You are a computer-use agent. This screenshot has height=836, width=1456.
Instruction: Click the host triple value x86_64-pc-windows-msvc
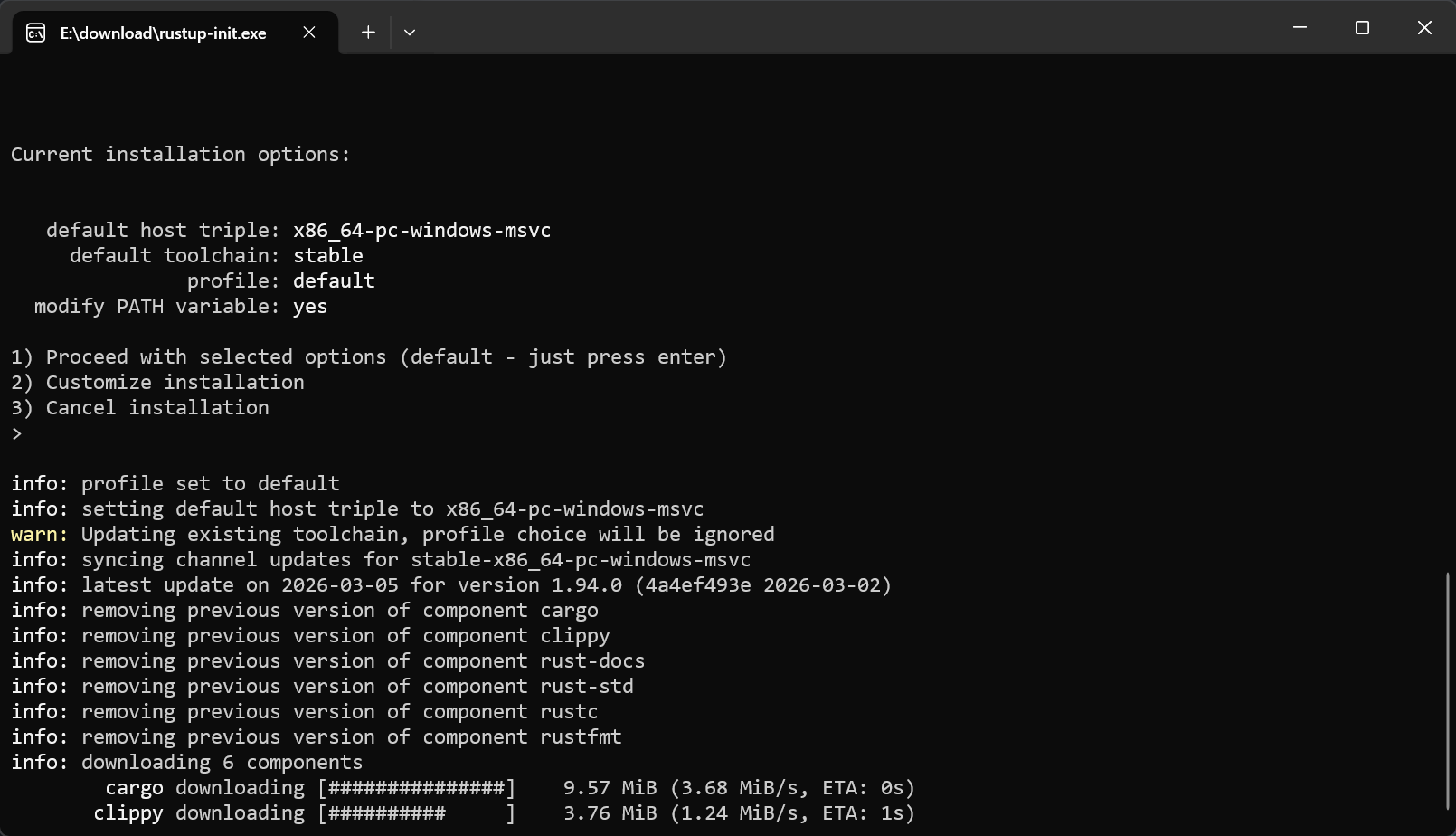click(x=421, y=231)
